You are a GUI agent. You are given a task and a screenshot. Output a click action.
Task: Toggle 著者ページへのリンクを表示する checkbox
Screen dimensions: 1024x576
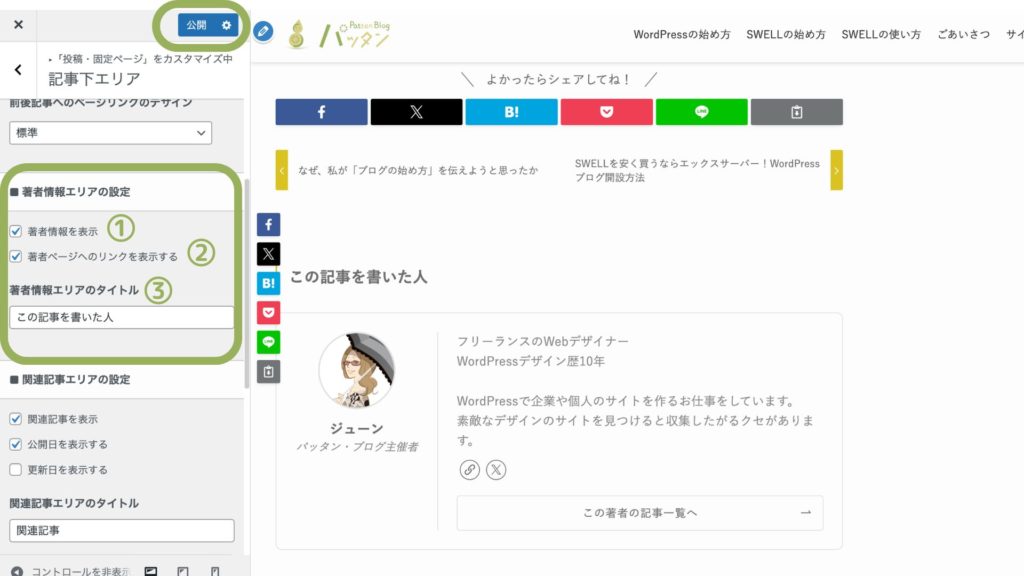coord(16,256)
